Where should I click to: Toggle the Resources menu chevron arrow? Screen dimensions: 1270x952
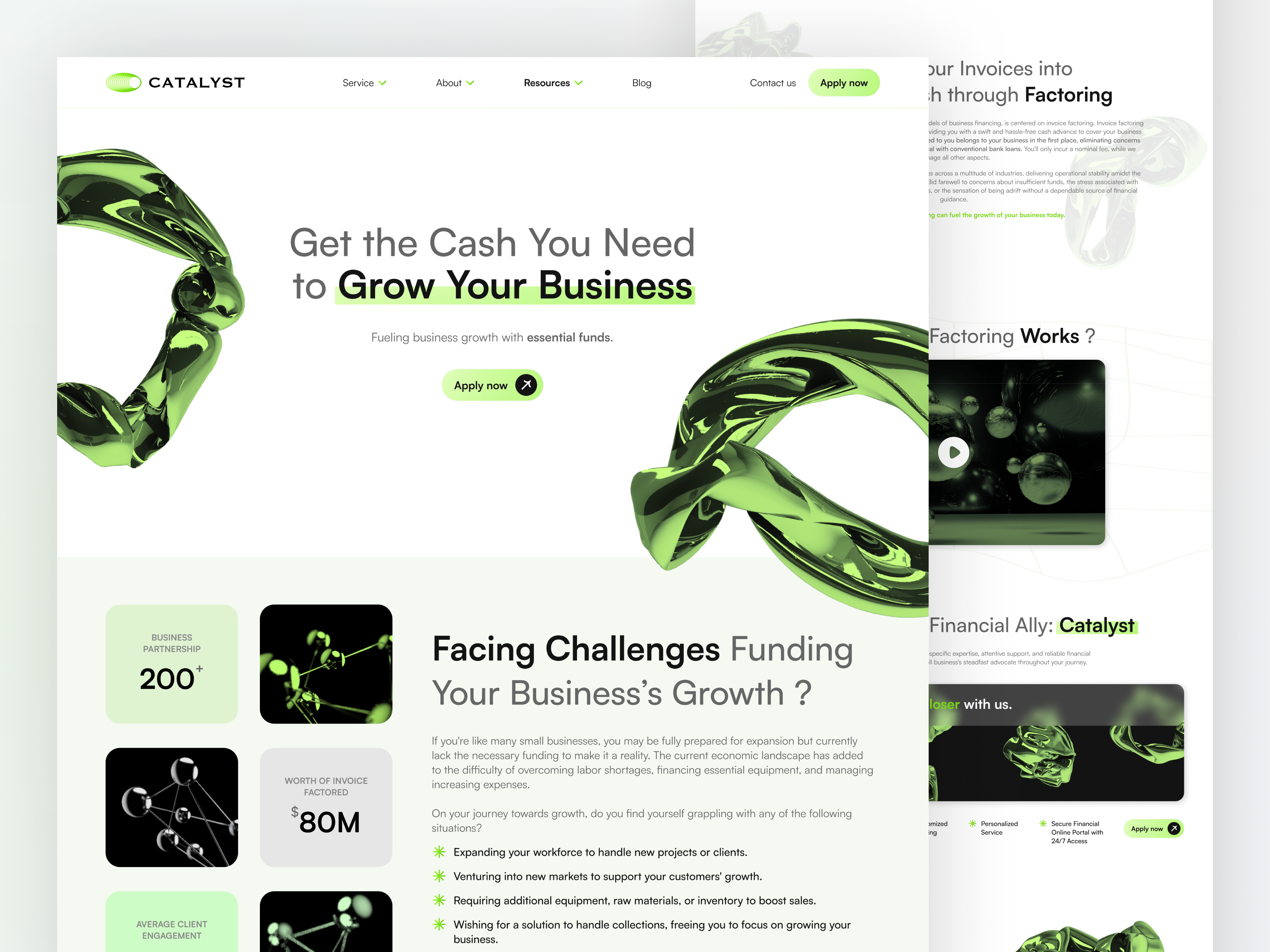[x=580, y=83]
